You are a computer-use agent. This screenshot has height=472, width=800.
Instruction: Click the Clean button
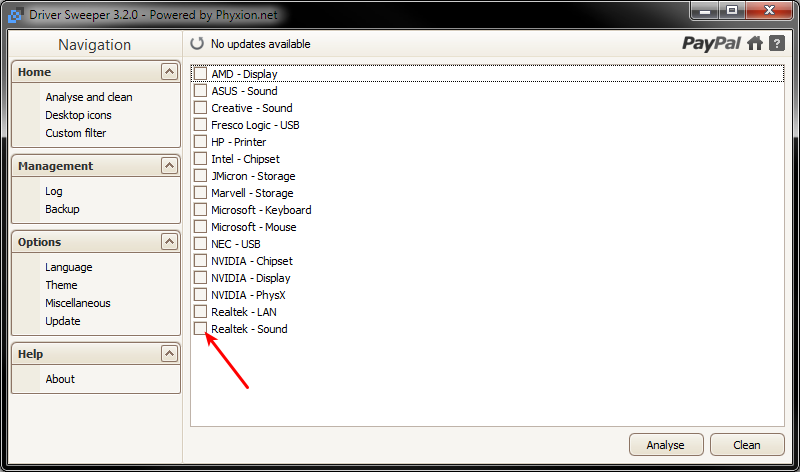click(x=746, y=445)
